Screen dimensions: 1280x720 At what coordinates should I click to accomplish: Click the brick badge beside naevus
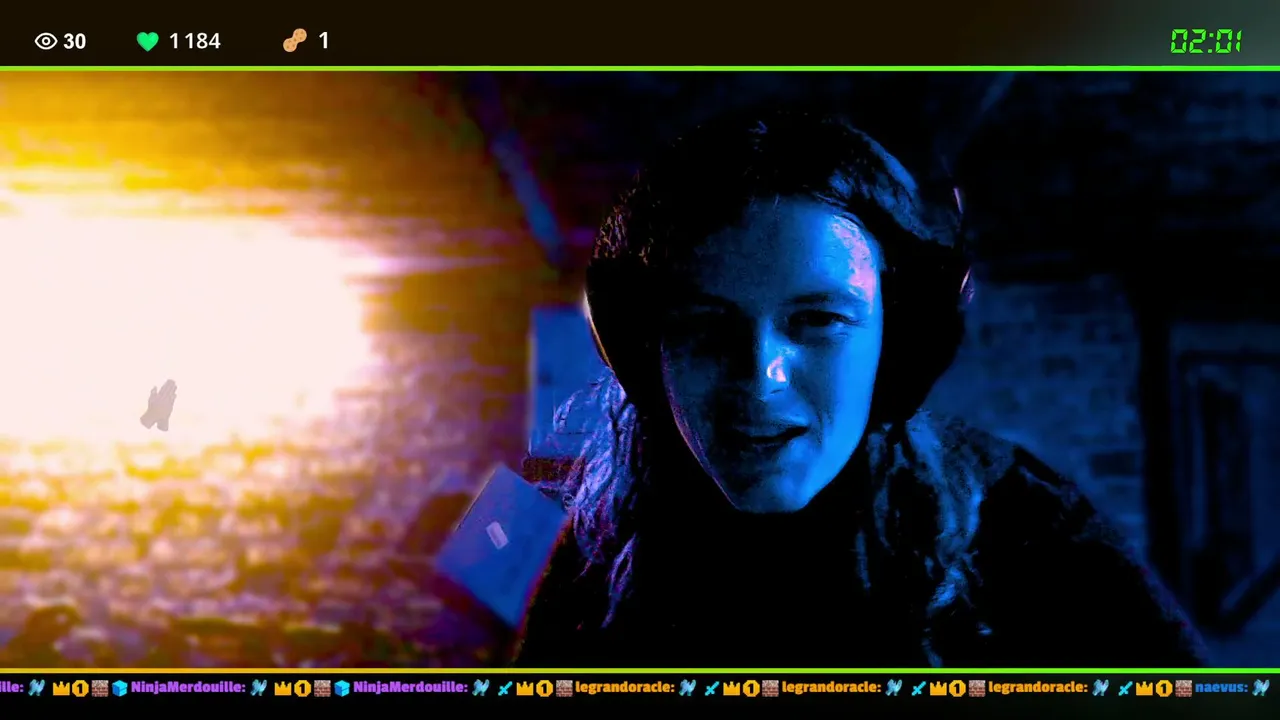pyautogui.click(x=1183, y=687)
